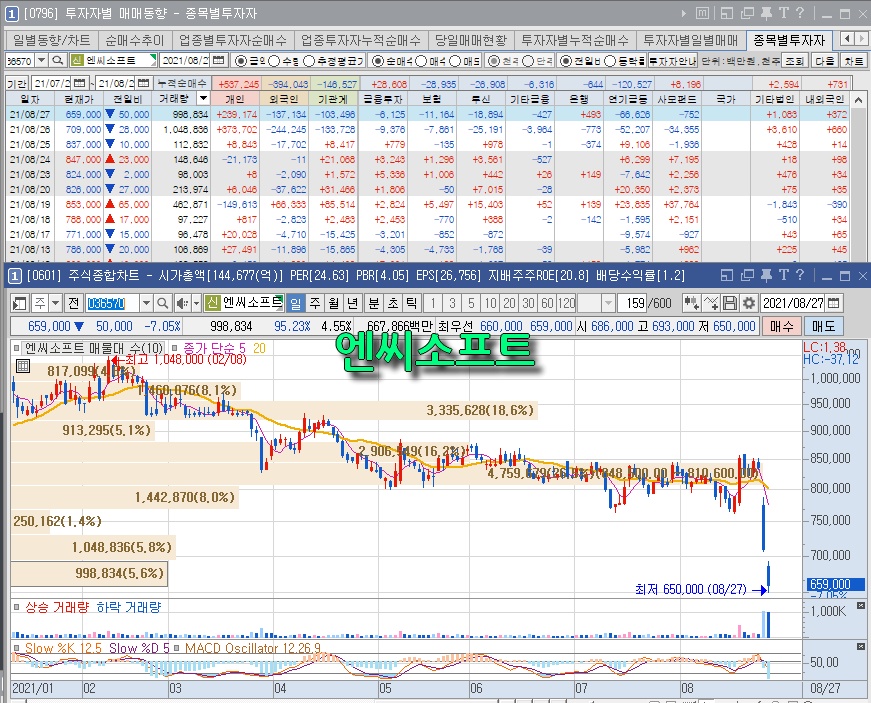Open date calendar next to 2021/08 field in top toolbar

point(219,60)
